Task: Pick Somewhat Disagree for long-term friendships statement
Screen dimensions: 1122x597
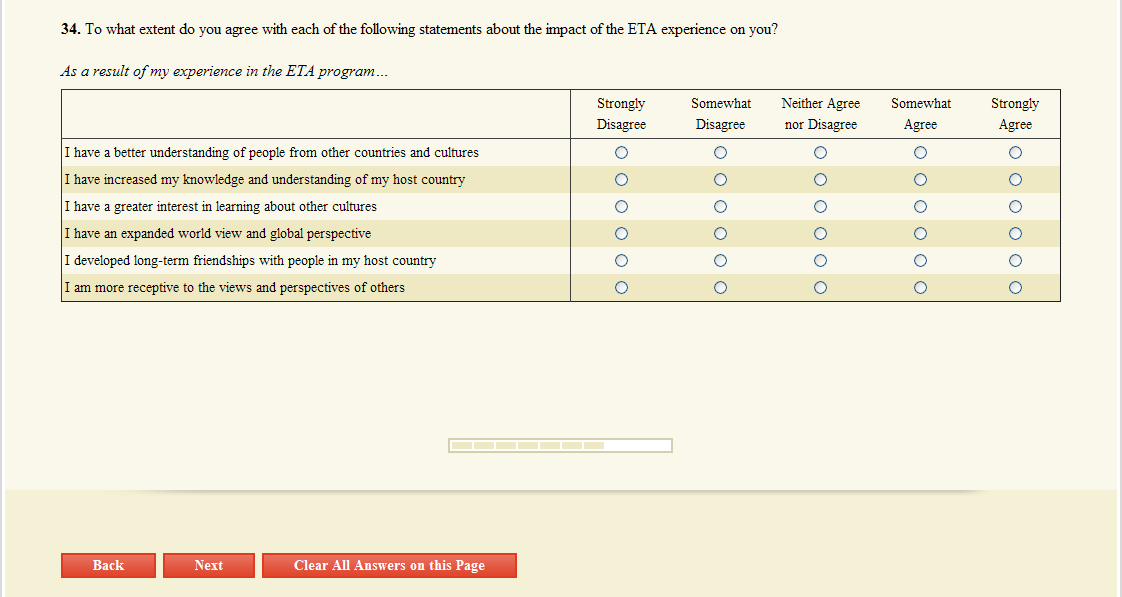Action: pos(720,261)
